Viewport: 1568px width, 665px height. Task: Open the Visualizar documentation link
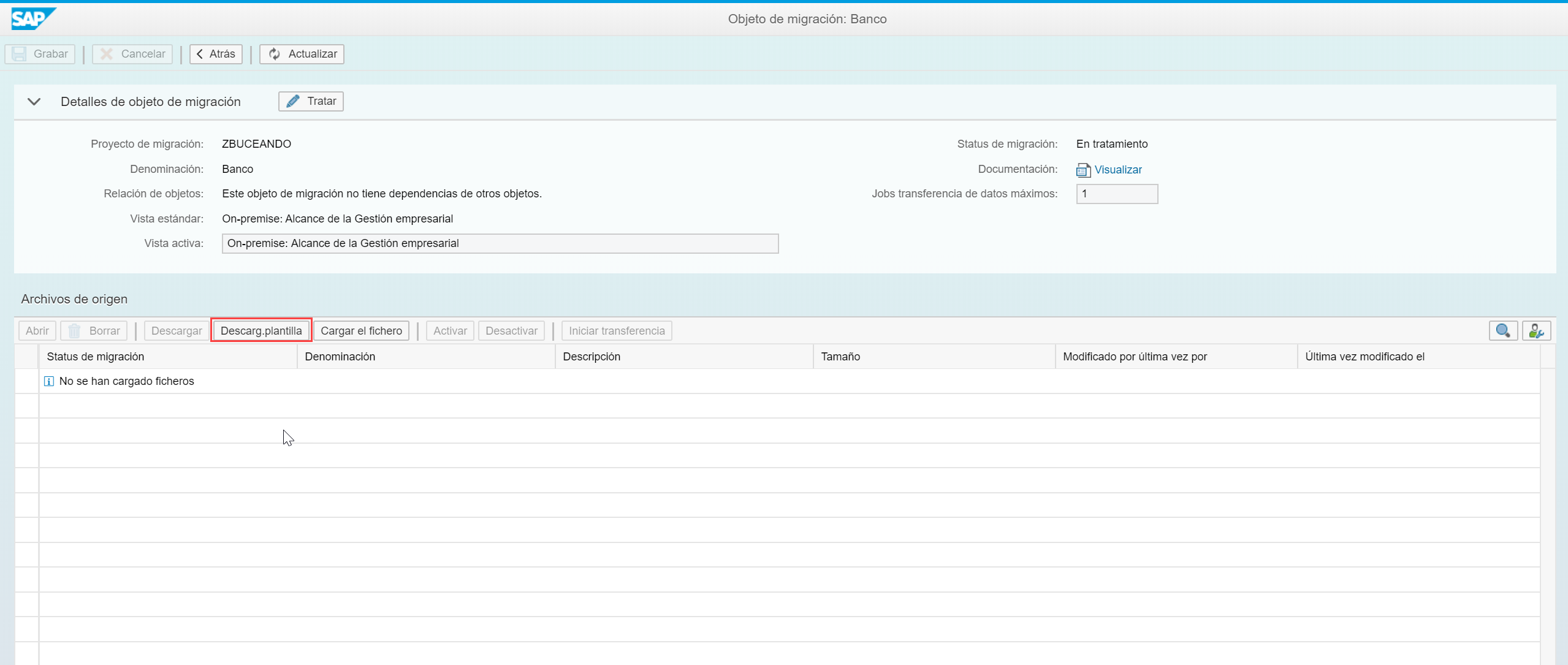coord(1117,170)
